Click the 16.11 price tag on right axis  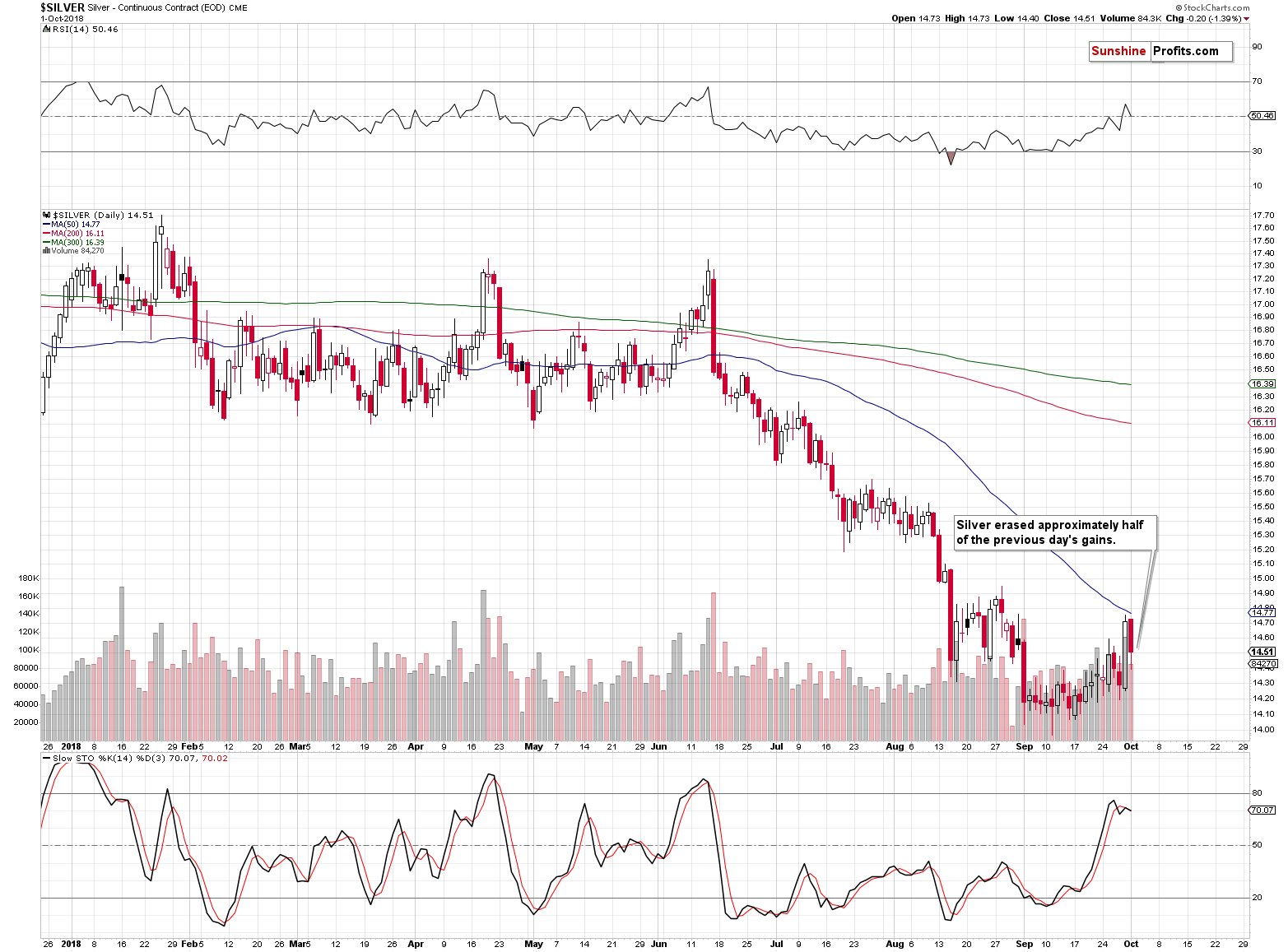(x=1263, y=422)
